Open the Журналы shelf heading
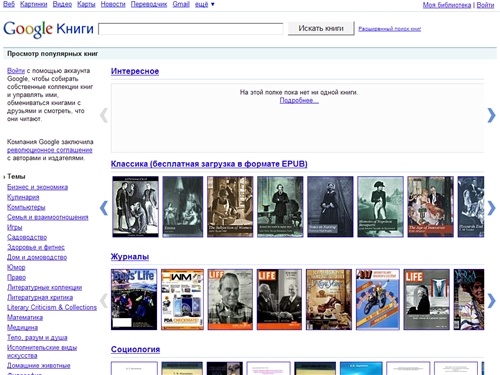Image resolution: width=500 pixels, height=375 pixels. pos(130,257)
